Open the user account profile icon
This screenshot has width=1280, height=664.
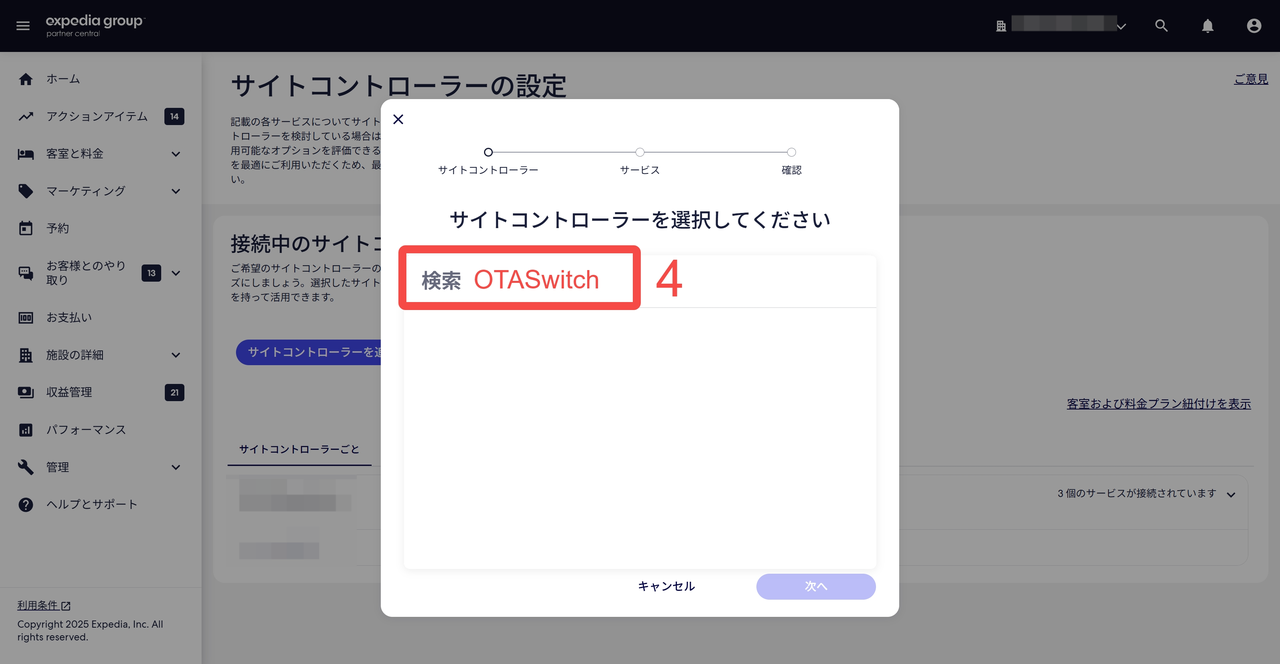[x=1254, y=26]
